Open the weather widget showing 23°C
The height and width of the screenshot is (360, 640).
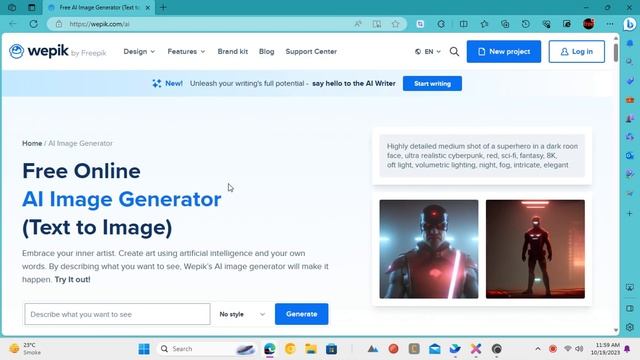click(25, 349)
